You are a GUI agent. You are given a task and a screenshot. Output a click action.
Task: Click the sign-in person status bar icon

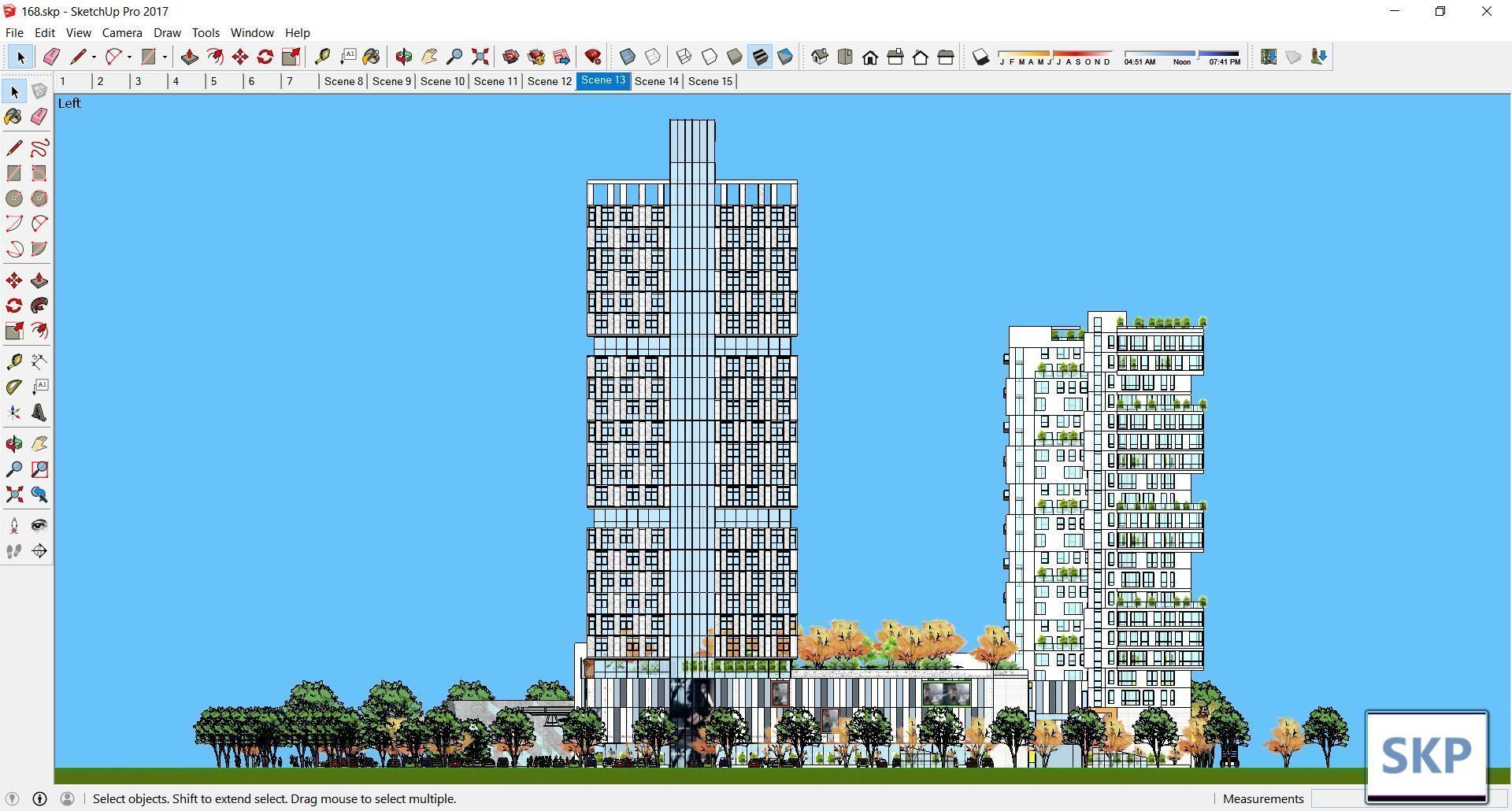click(x=68, y=798)
